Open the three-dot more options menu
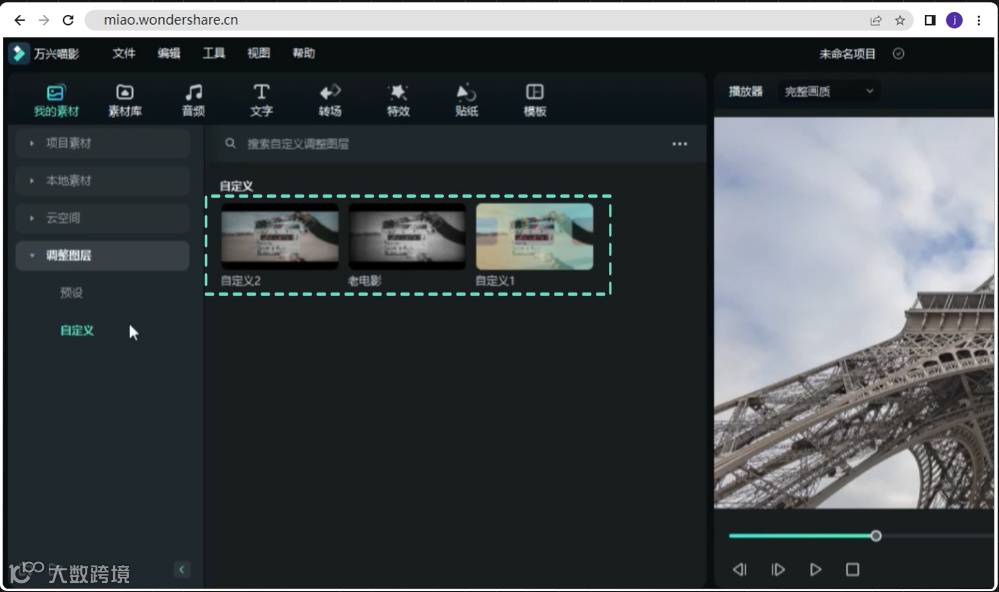Viewport: 999px width, 592px height. [x=680, y=144]
